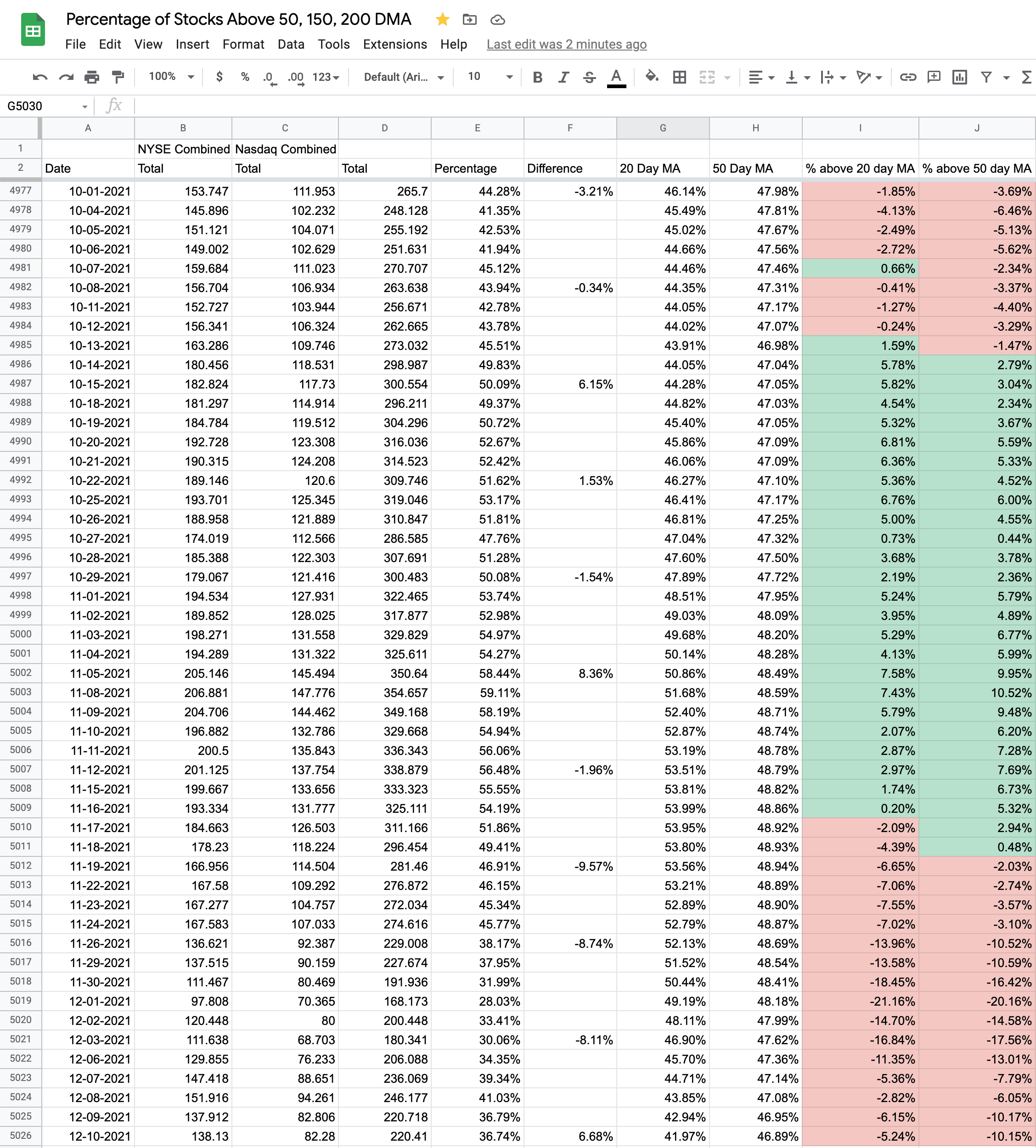Click the Insert chart icon

(959, 77)
